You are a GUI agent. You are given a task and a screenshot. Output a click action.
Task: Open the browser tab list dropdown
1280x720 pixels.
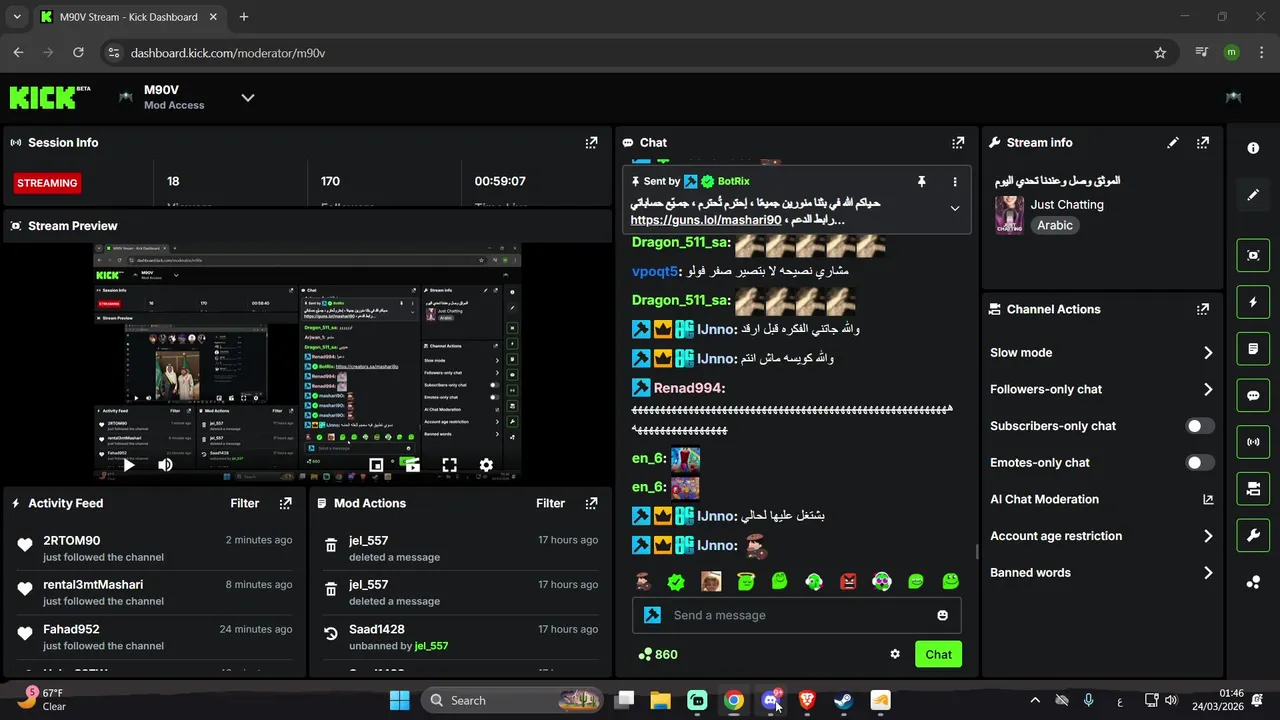16,17
